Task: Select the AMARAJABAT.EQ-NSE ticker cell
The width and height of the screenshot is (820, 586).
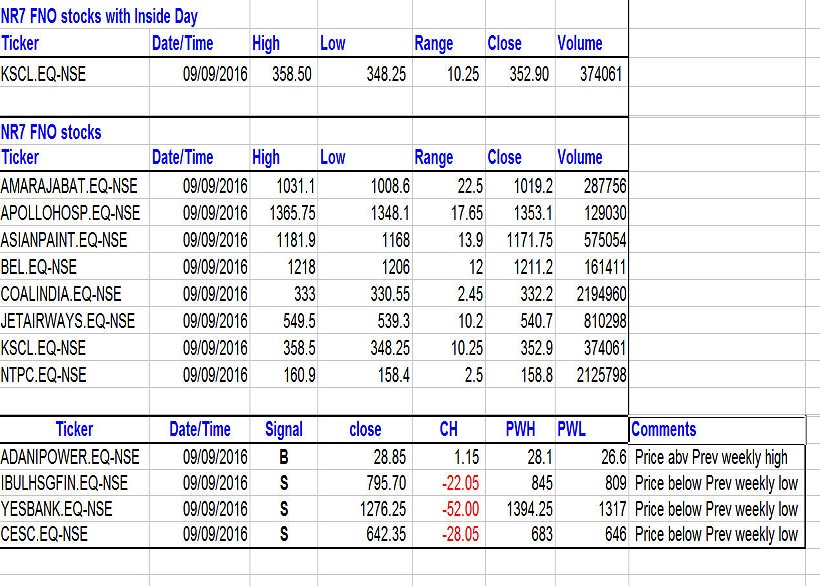Action: pyautogui.click(x=70, y=186)
